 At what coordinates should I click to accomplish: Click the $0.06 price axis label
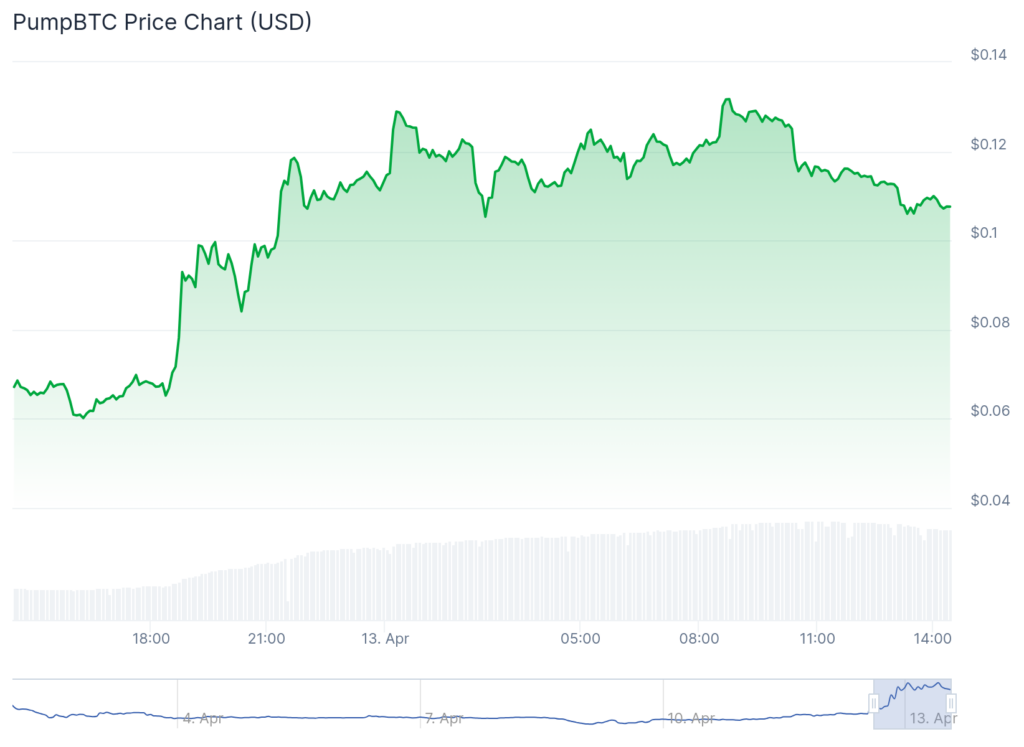point(988,411)
